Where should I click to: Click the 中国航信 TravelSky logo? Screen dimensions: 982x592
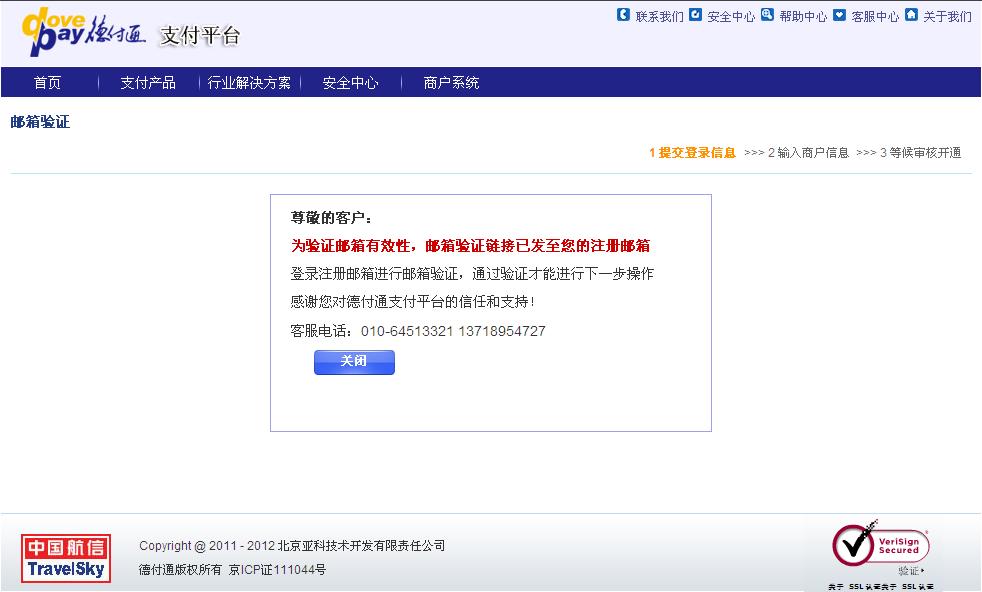coord(66,558)
